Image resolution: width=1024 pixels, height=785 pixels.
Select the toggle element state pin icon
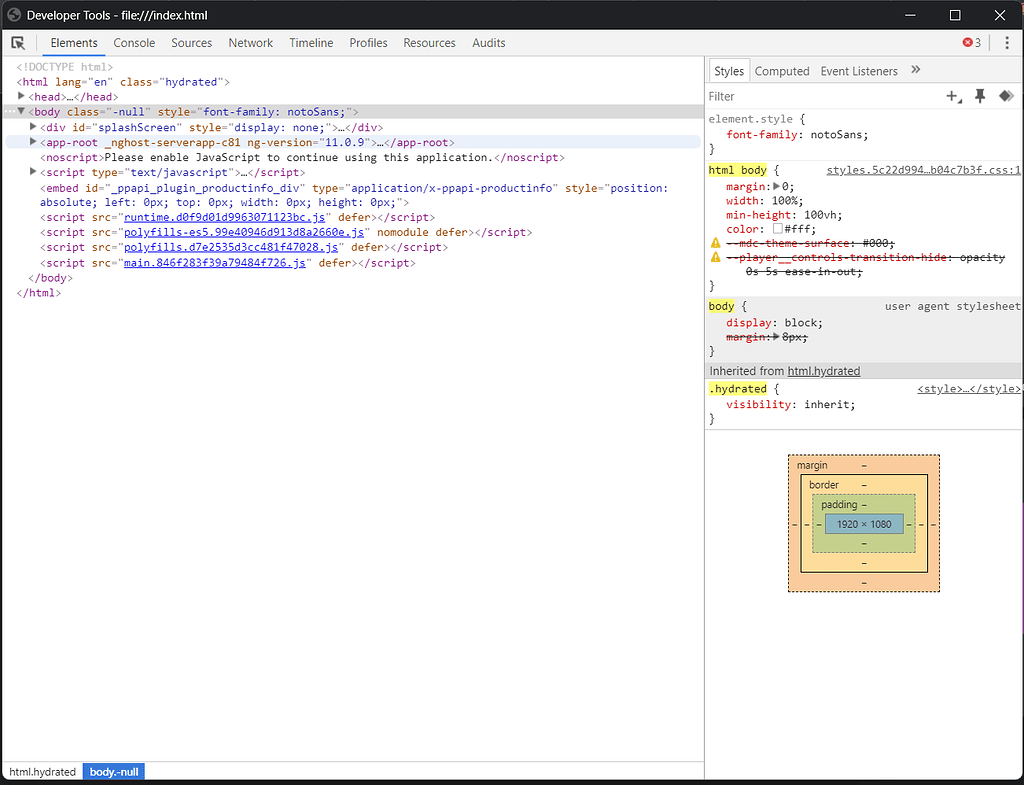[x=979, y=95]
